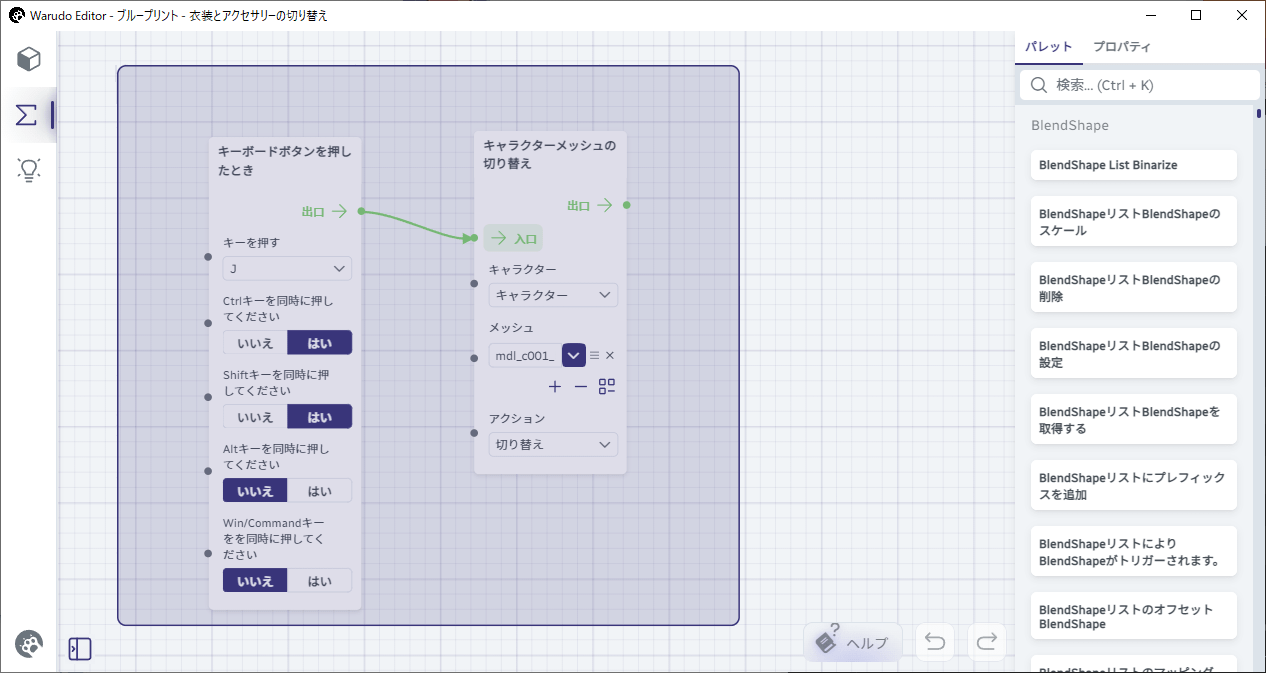Set Shift key option to はい
Image resolution: width=1266 pixels, height=673 pixels.
(320, 417)
